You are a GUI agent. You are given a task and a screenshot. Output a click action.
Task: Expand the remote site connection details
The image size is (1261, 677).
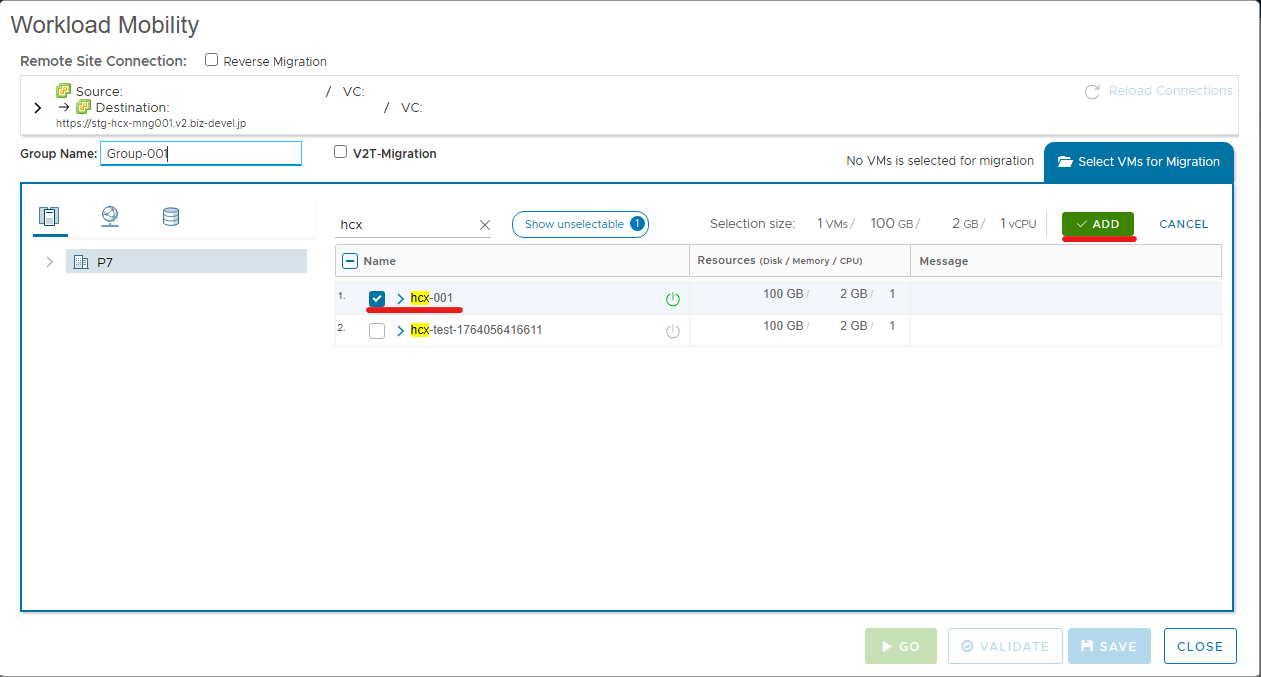pos(38,108)
